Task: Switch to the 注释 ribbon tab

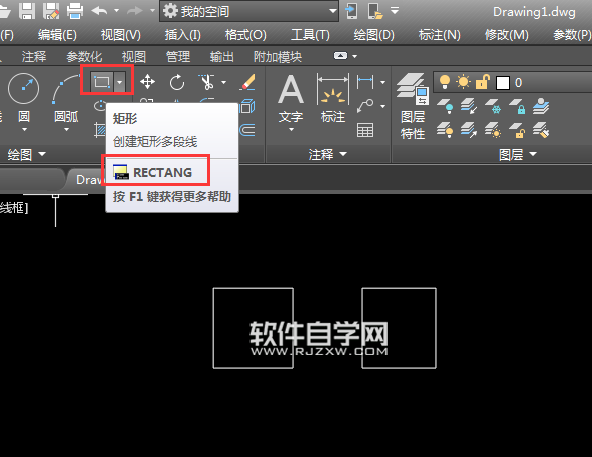Action: (34, 57)
